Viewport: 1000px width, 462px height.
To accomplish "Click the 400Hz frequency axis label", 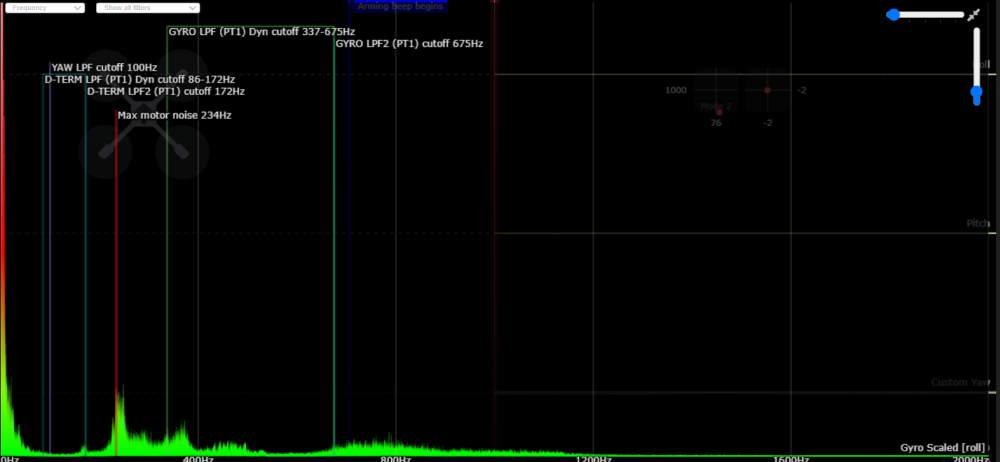I will point(198,458).
